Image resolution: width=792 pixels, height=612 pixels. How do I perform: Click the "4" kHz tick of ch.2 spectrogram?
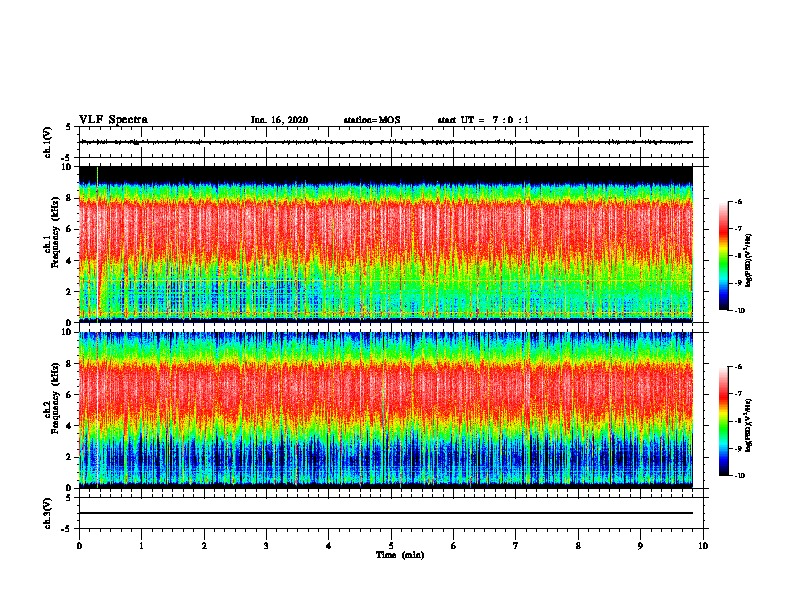[70, 426]
